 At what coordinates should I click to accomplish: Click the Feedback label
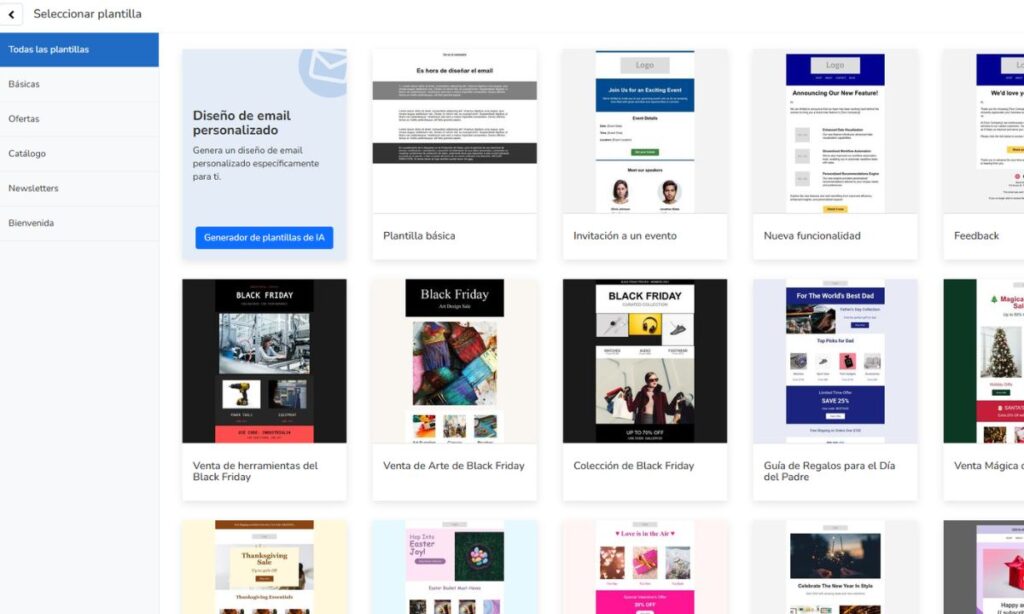pos(976,236)
